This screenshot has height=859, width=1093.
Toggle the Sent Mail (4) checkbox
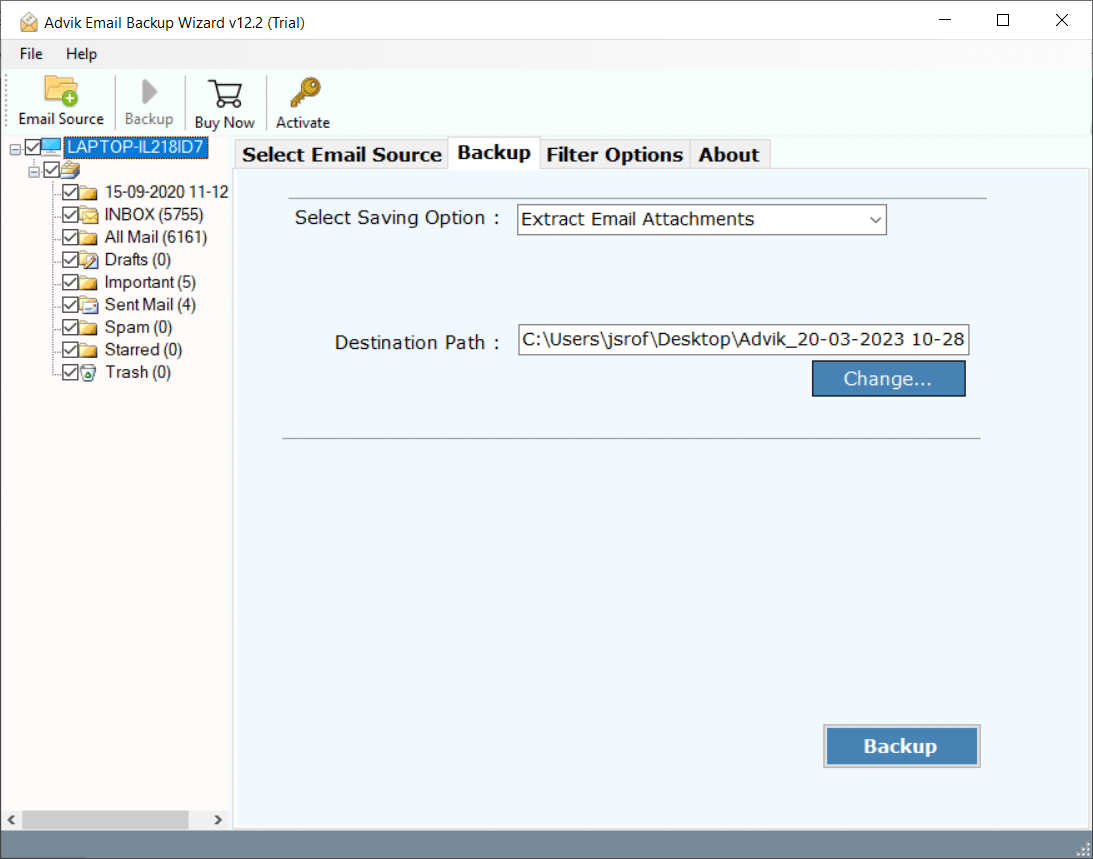(x=70, y=304)
